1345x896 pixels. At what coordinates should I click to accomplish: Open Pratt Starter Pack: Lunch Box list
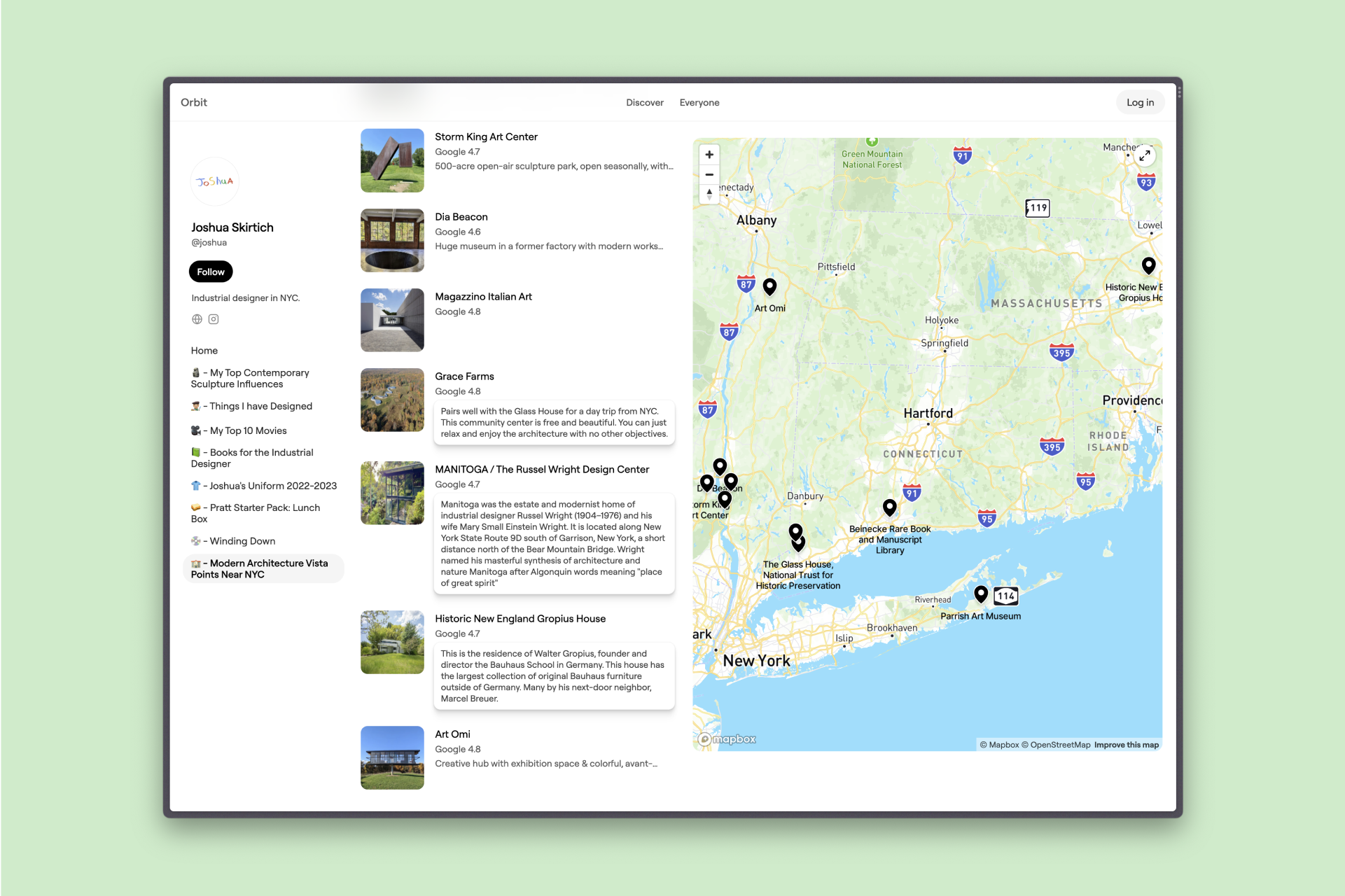point(263,513)
